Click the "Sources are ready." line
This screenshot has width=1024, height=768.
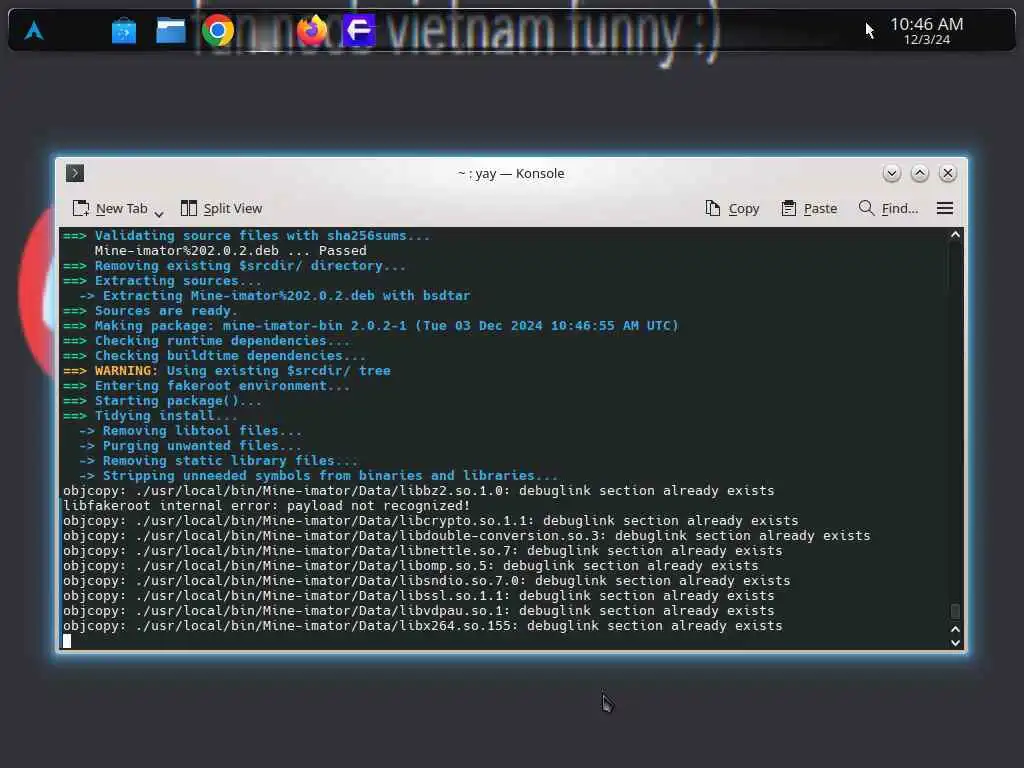[150, 311]
